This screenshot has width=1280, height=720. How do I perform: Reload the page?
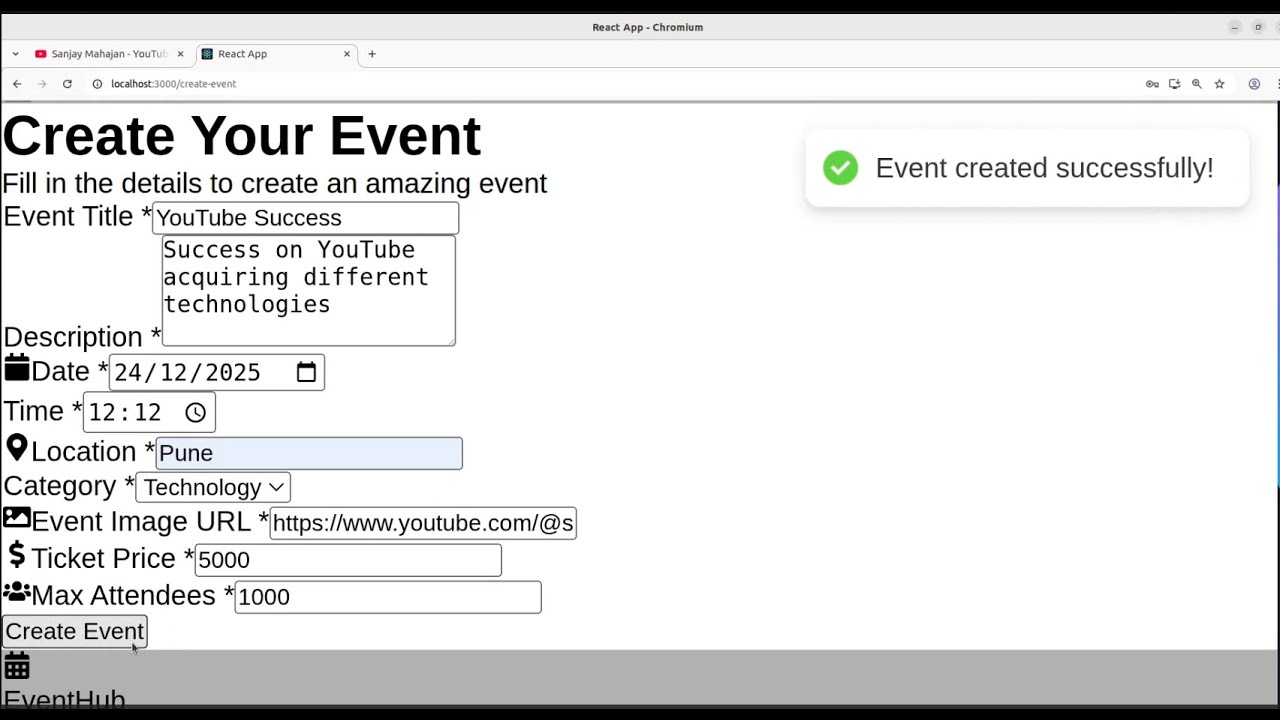67,84
